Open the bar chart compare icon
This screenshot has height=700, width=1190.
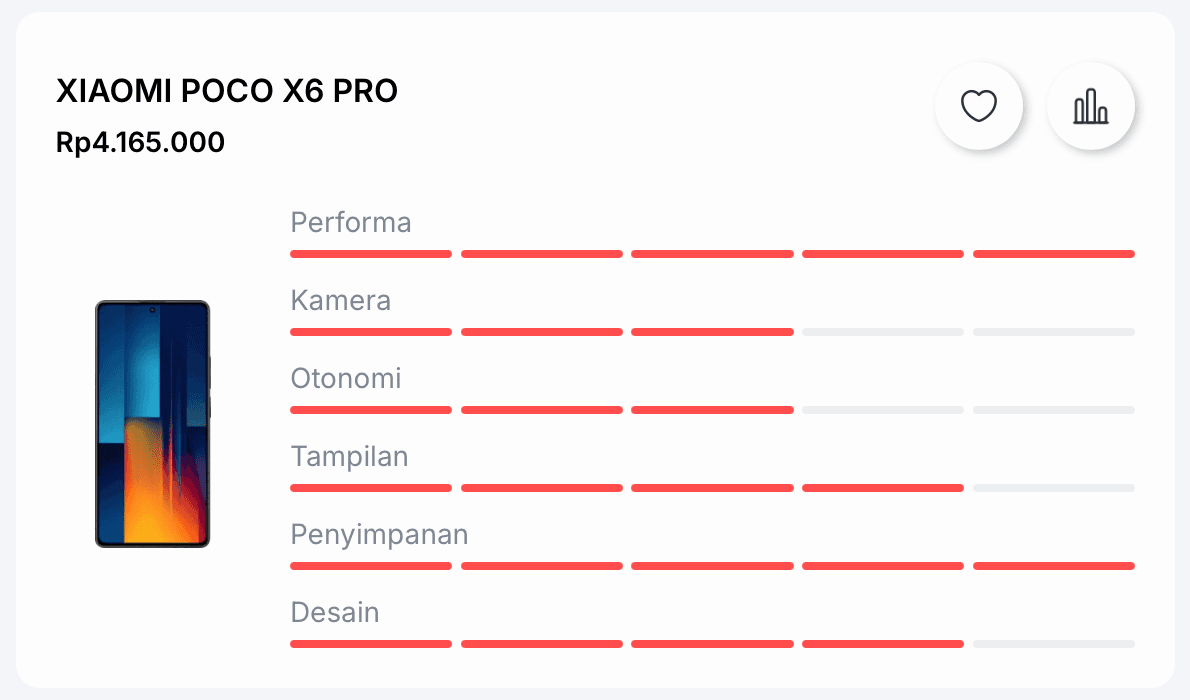1091,106
